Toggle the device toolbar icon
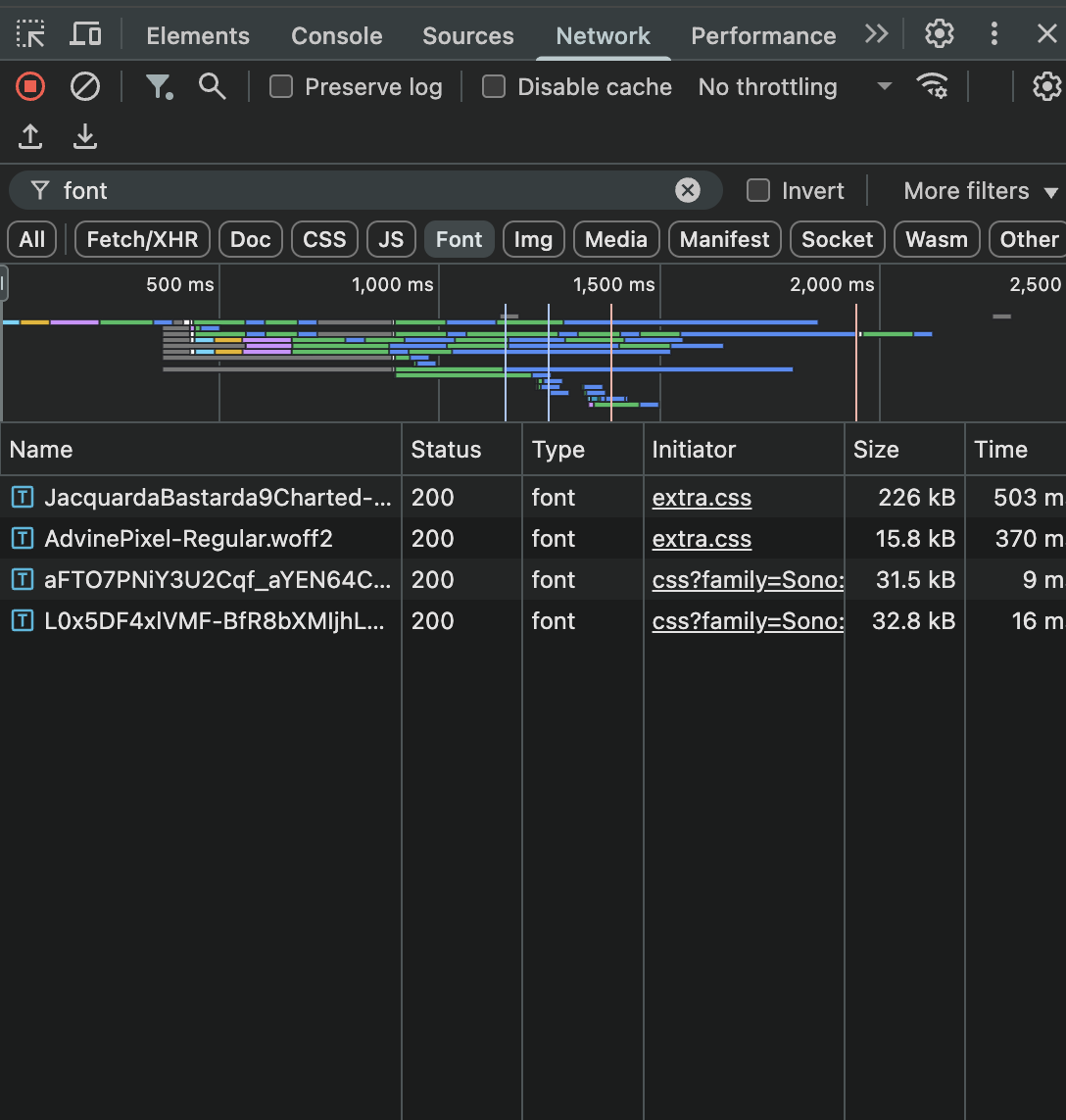 pyautogui.click(x=85, y=35)
